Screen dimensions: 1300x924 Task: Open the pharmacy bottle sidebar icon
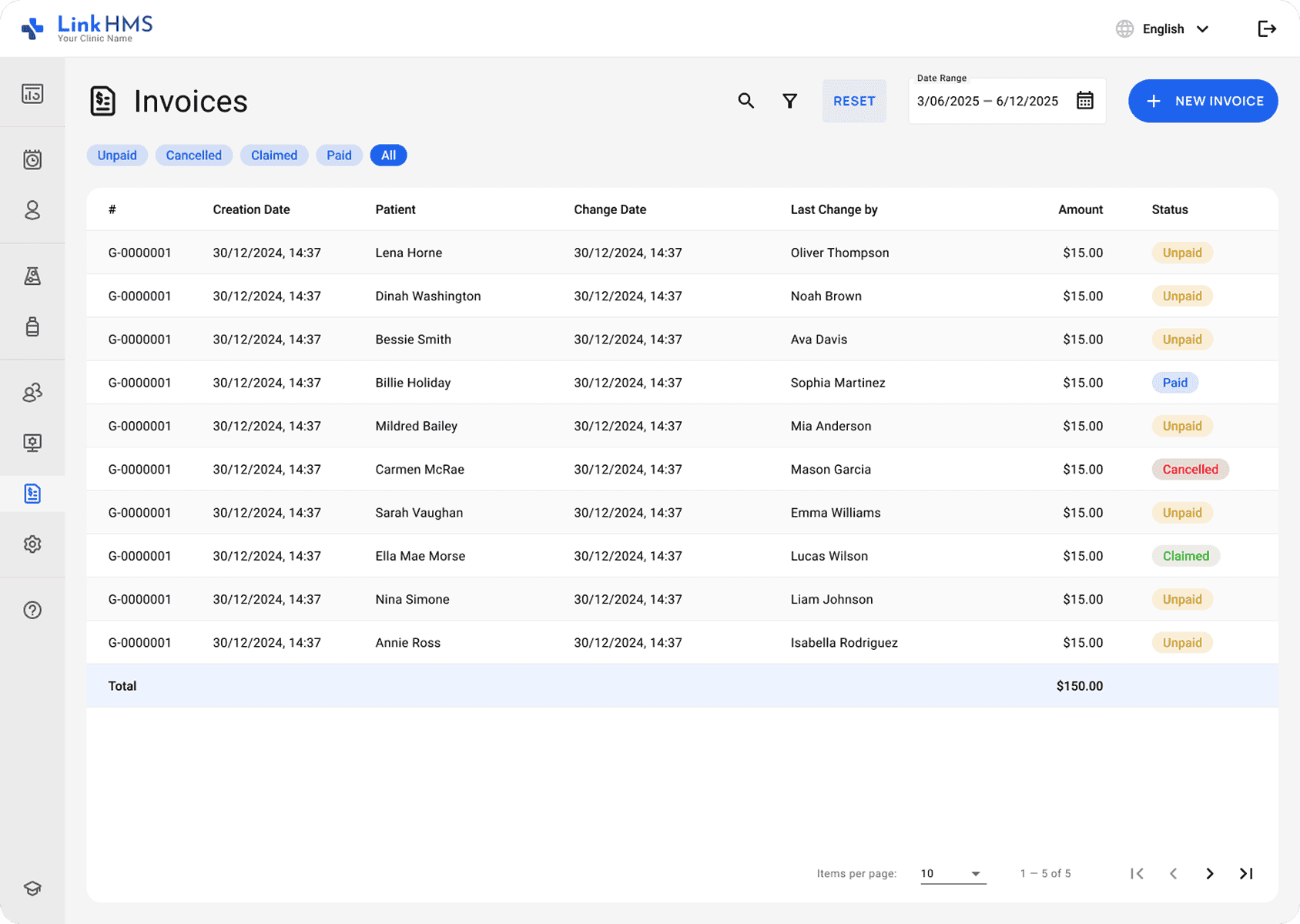point(32,326)
